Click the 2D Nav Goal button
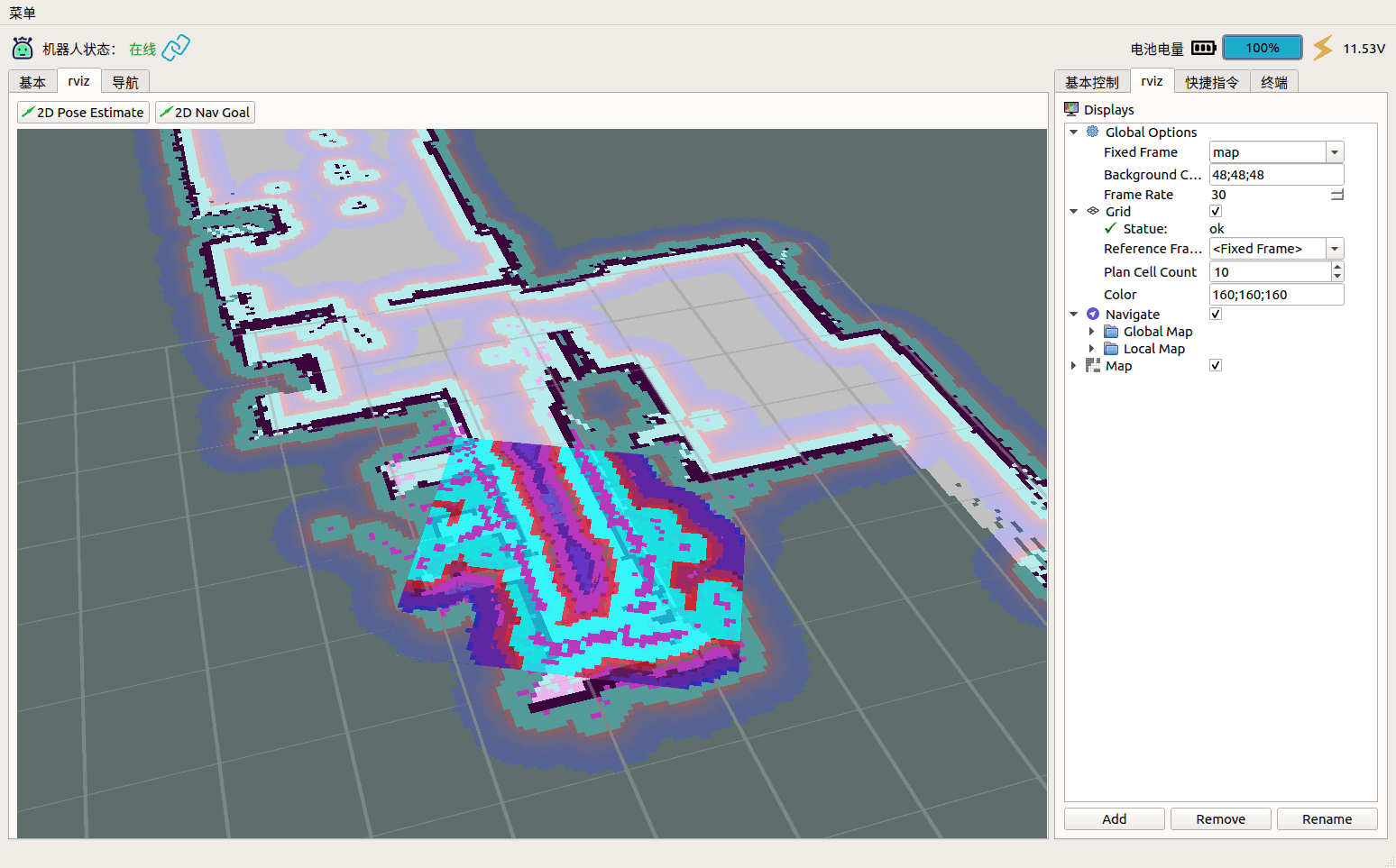The height and width of the screenshot is (868, 1396). (205, 112)
